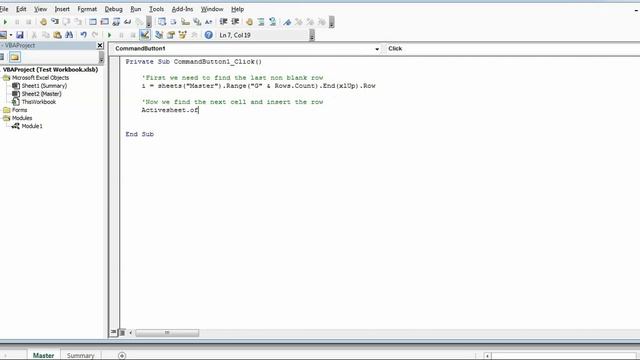The height and width of the screenshot is (360, 640).
Task: Open the View menu
Action: [40, 9]
